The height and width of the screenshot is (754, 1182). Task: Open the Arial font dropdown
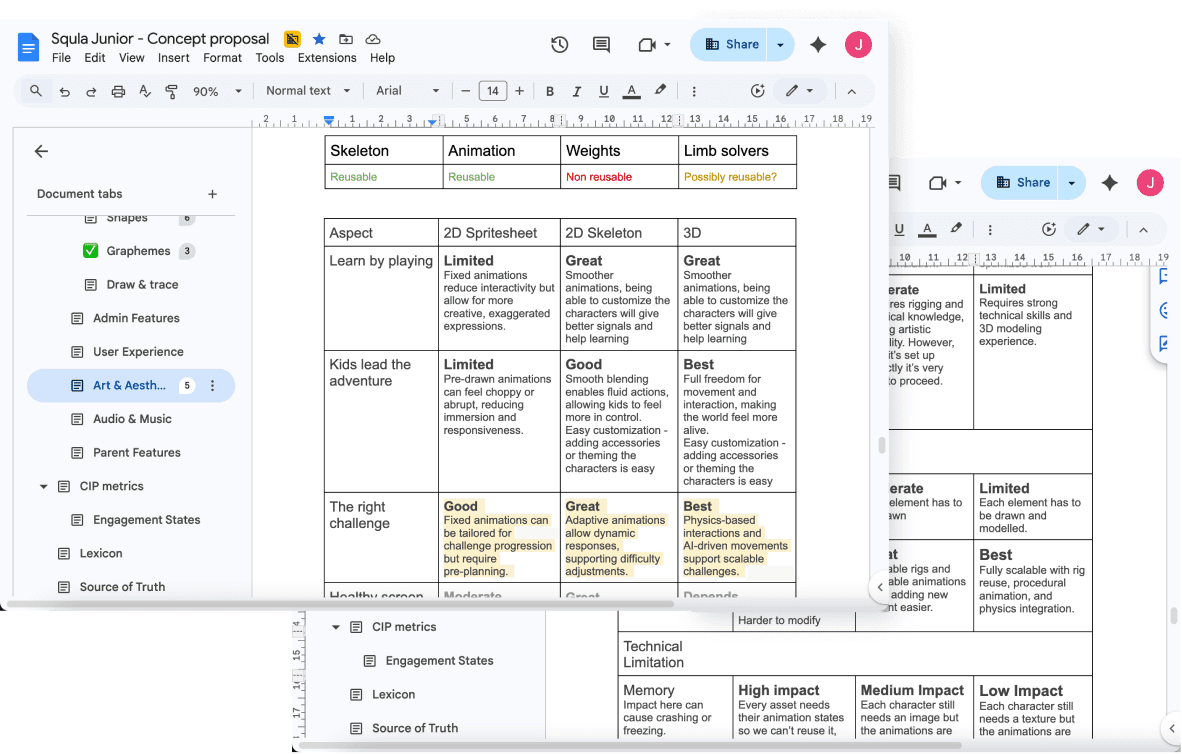click(407, 90)
